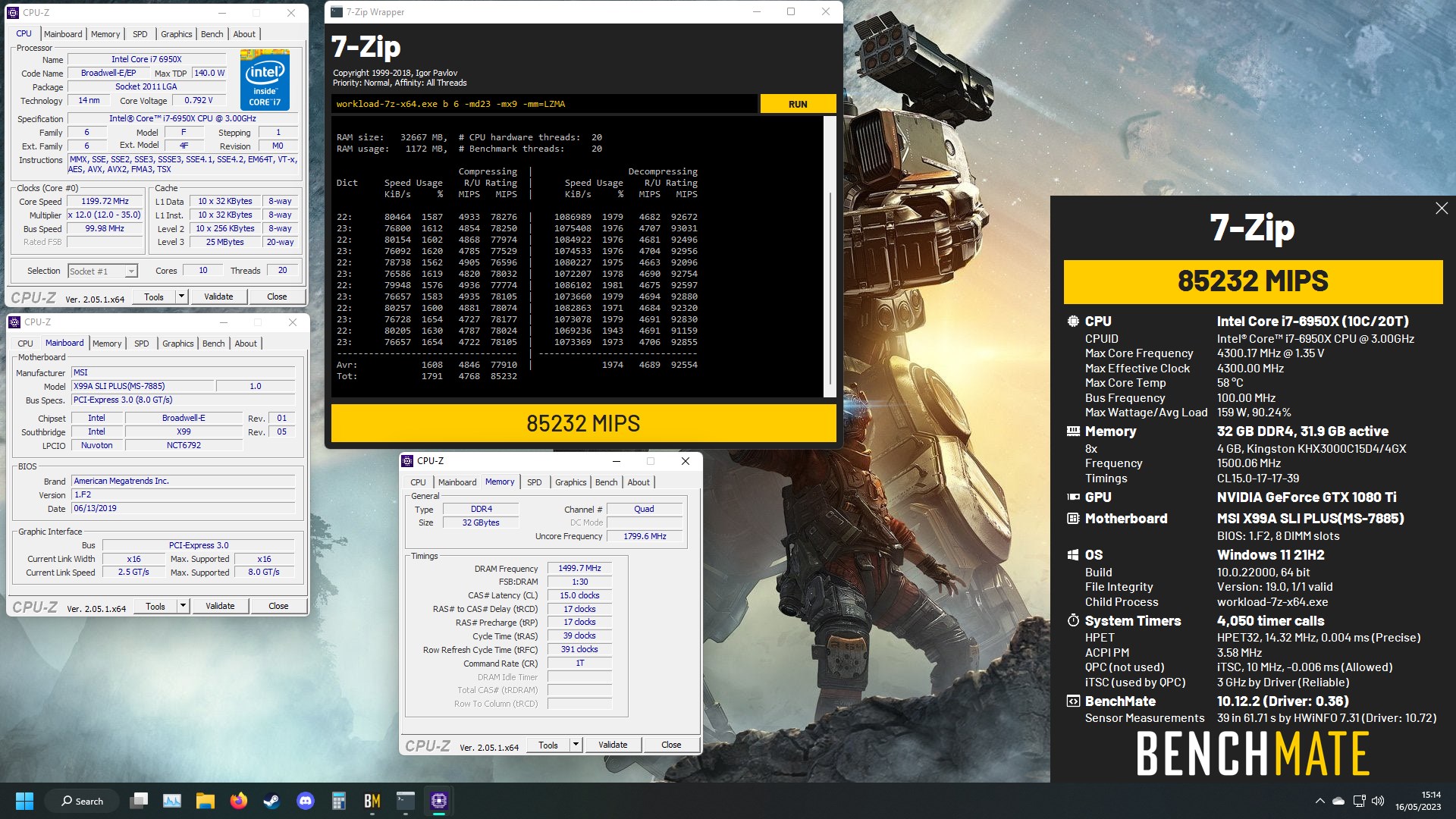
Task: Launch Firefox from the taskbar
Action: click(x=239, y=801)
